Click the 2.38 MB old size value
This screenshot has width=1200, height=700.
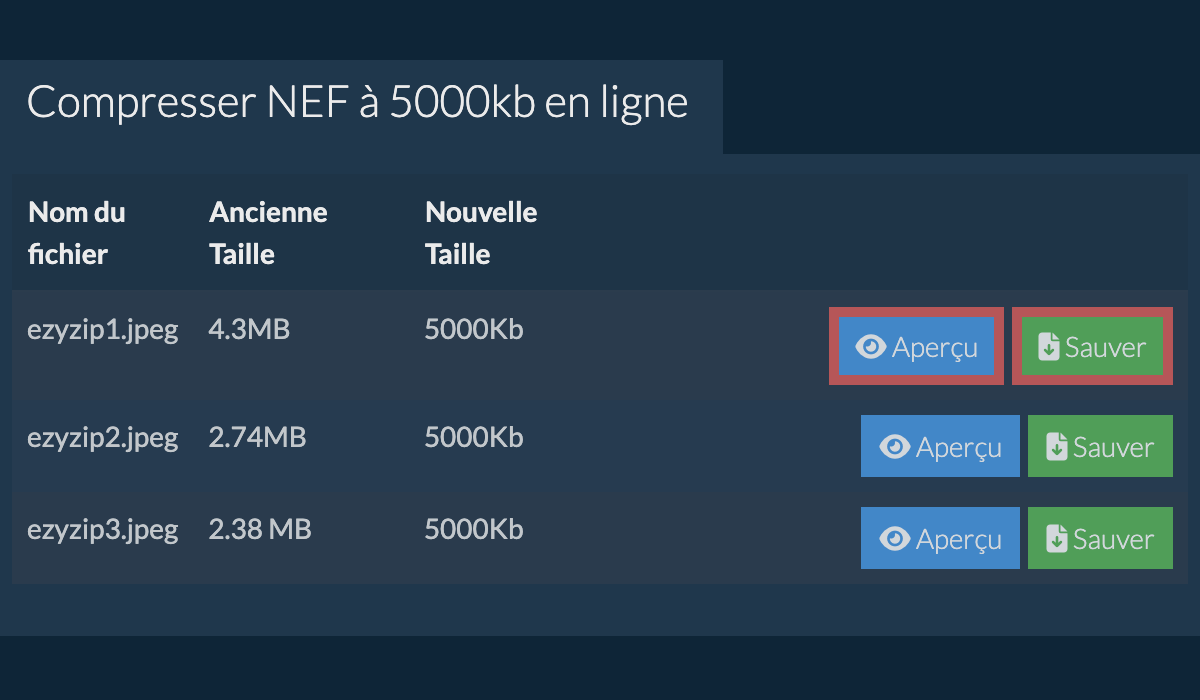point(260,530)
